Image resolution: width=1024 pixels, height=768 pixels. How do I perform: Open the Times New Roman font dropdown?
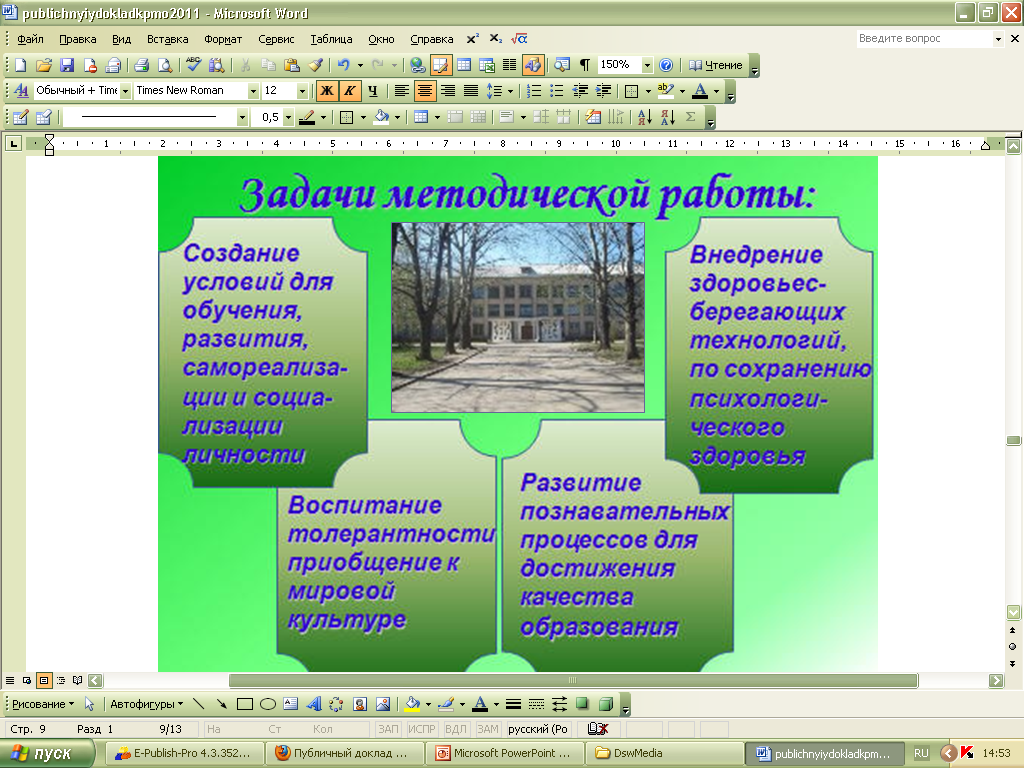(x=253, y=91)
